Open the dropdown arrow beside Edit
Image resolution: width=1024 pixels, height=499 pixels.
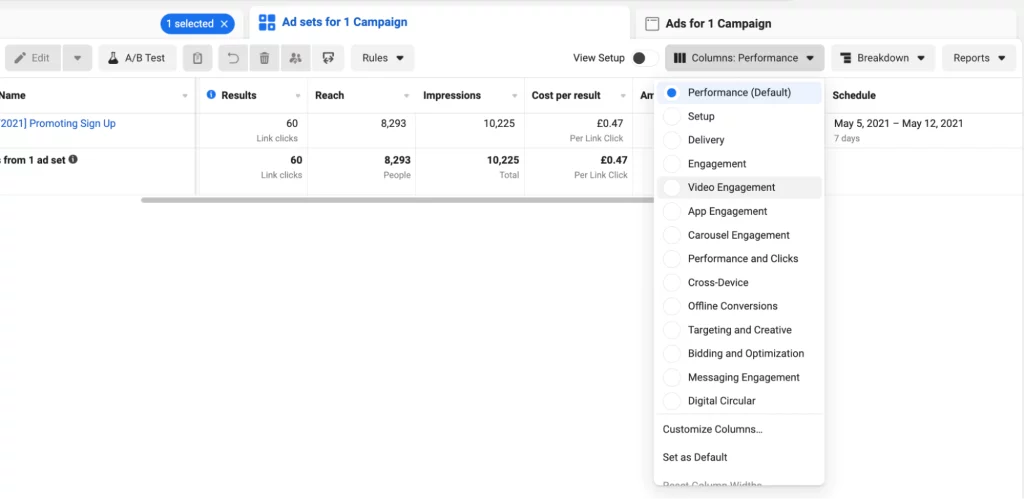click(77, 58)
